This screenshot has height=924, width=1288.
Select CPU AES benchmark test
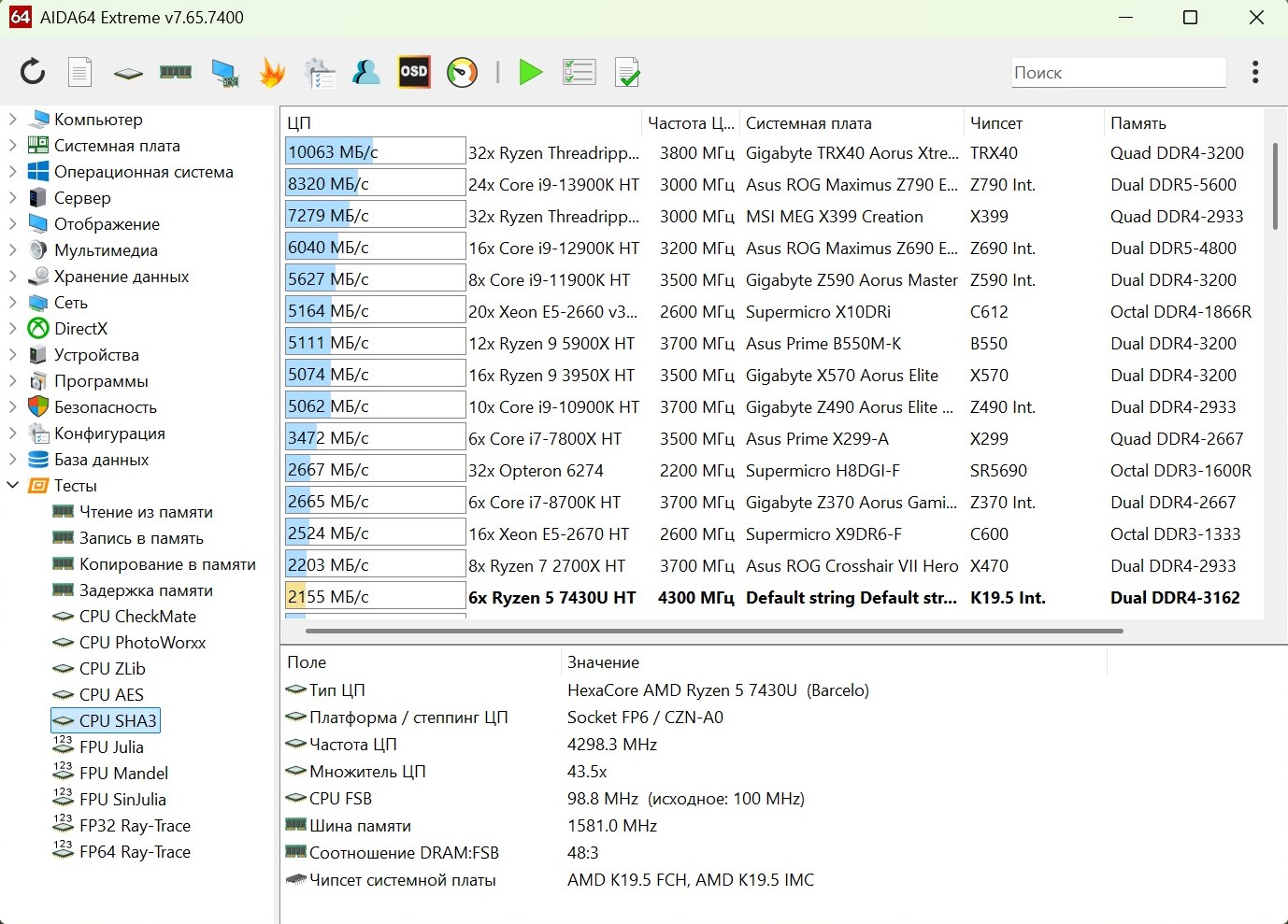[x=111, y=695]
